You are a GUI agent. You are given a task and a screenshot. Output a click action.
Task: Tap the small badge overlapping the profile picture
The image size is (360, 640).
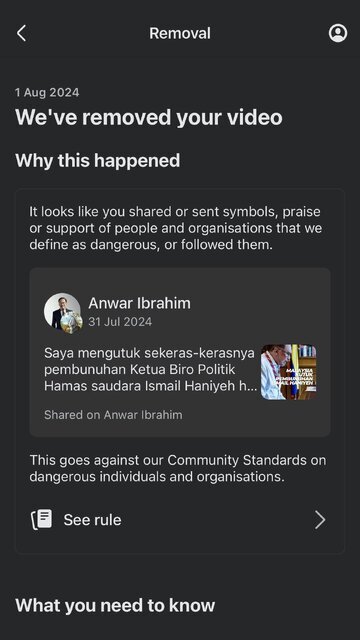point(72,323)
